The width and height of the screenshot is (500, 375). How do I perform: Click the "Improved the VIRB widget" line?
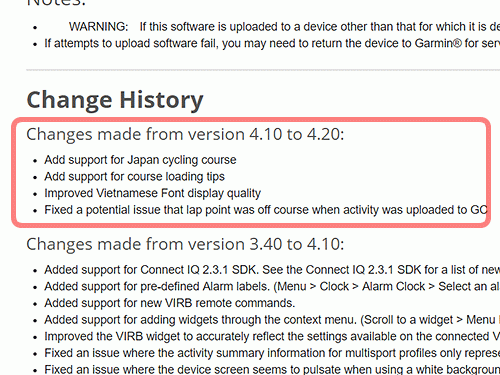[272, 336]
